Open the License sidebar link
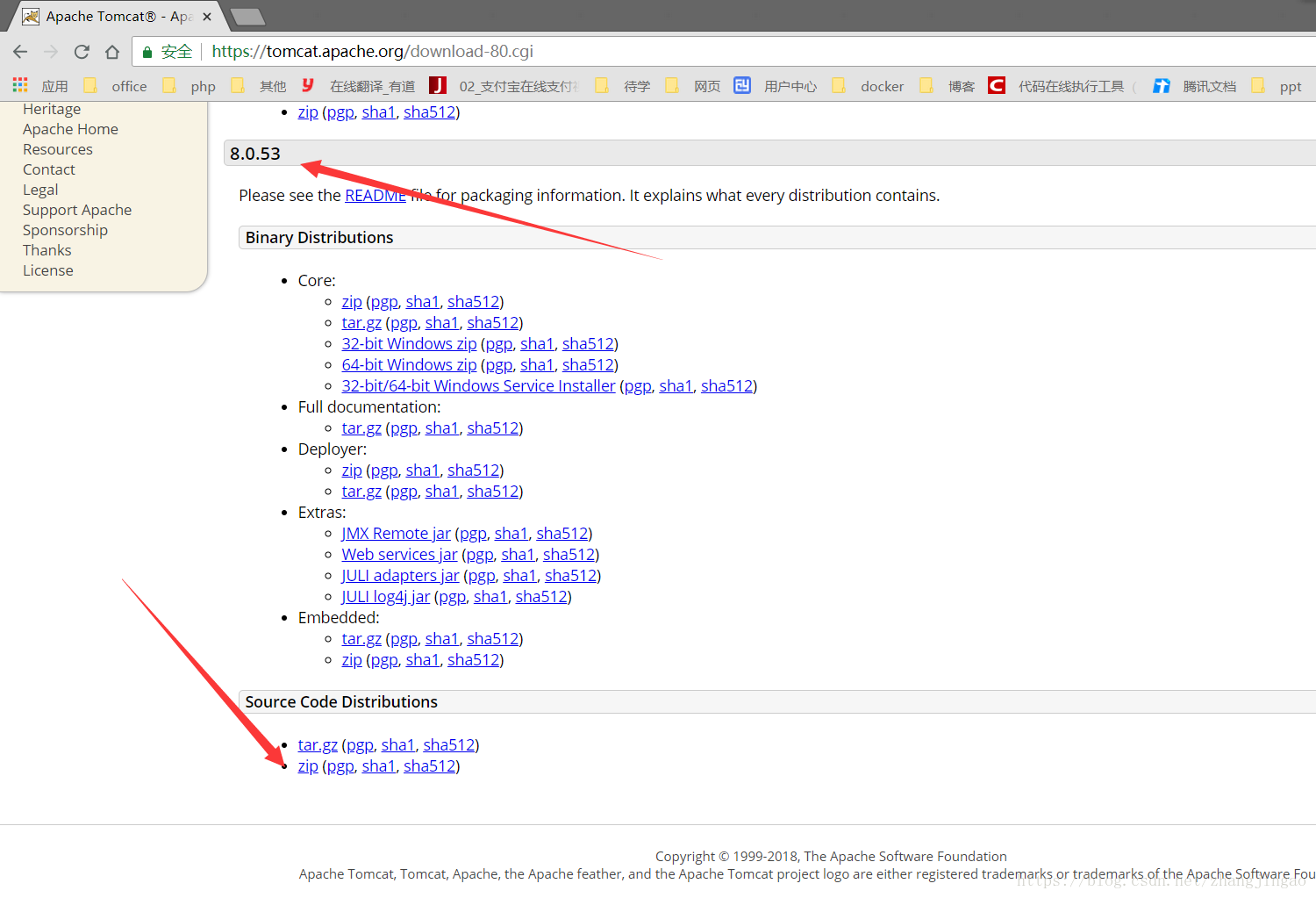This screenshot has height=898, width=1316. pyautogui.click(x=48, y=270)
